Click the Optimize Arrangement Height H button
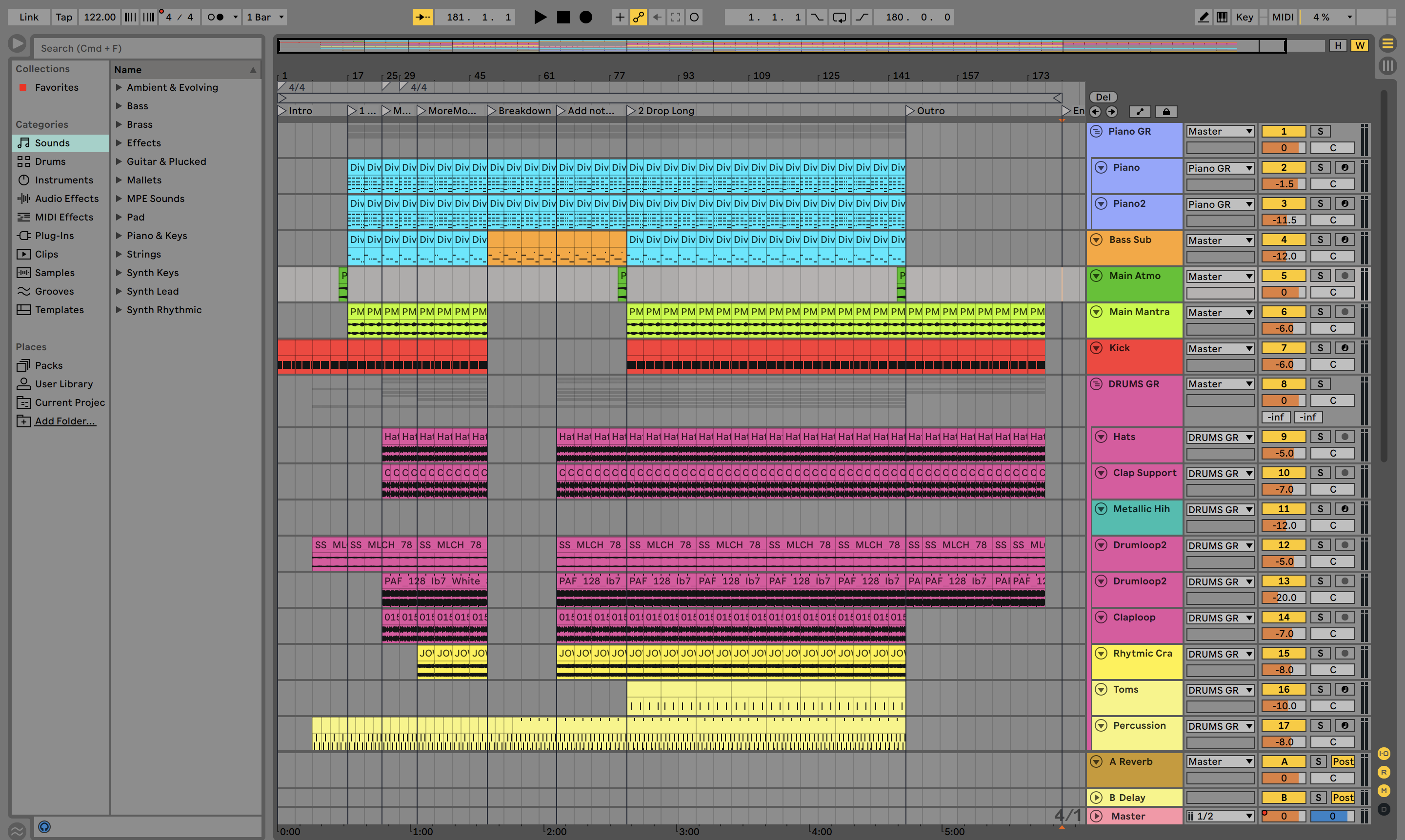 (x=1338, y=45)
